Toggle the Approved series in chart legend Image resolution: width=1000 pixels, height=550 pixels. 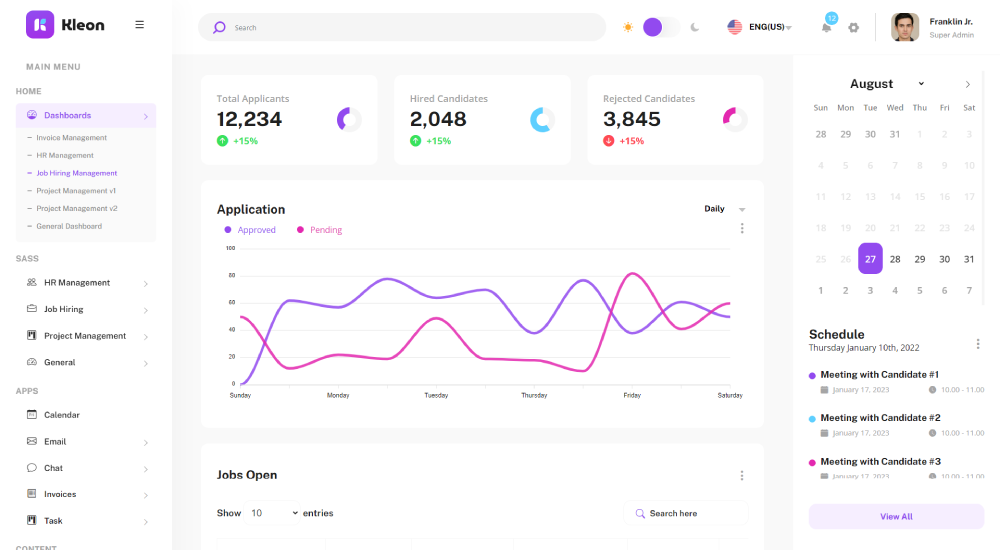(x=250, y=230)
